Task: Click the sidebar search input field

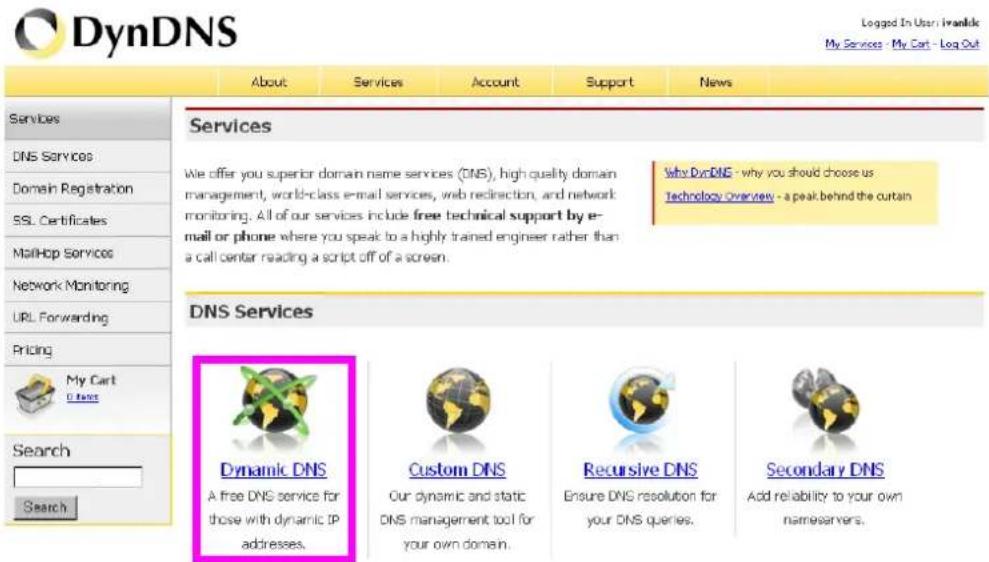Action: [78, 477]
